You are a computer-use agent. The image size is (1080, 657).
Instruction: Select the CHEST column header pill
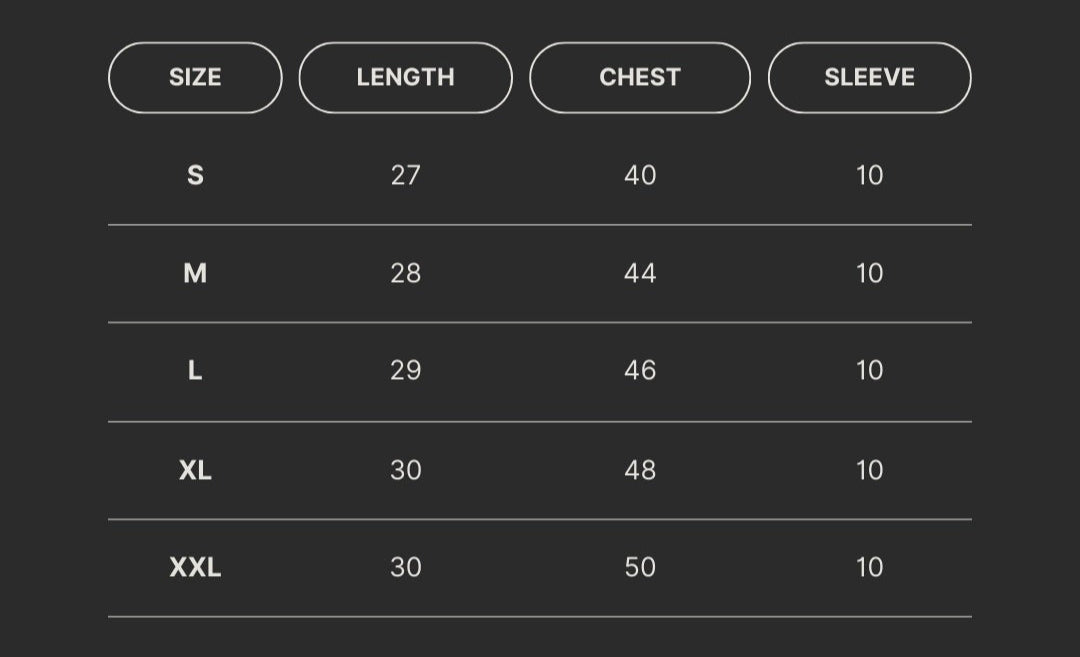(x=639, y=78)
